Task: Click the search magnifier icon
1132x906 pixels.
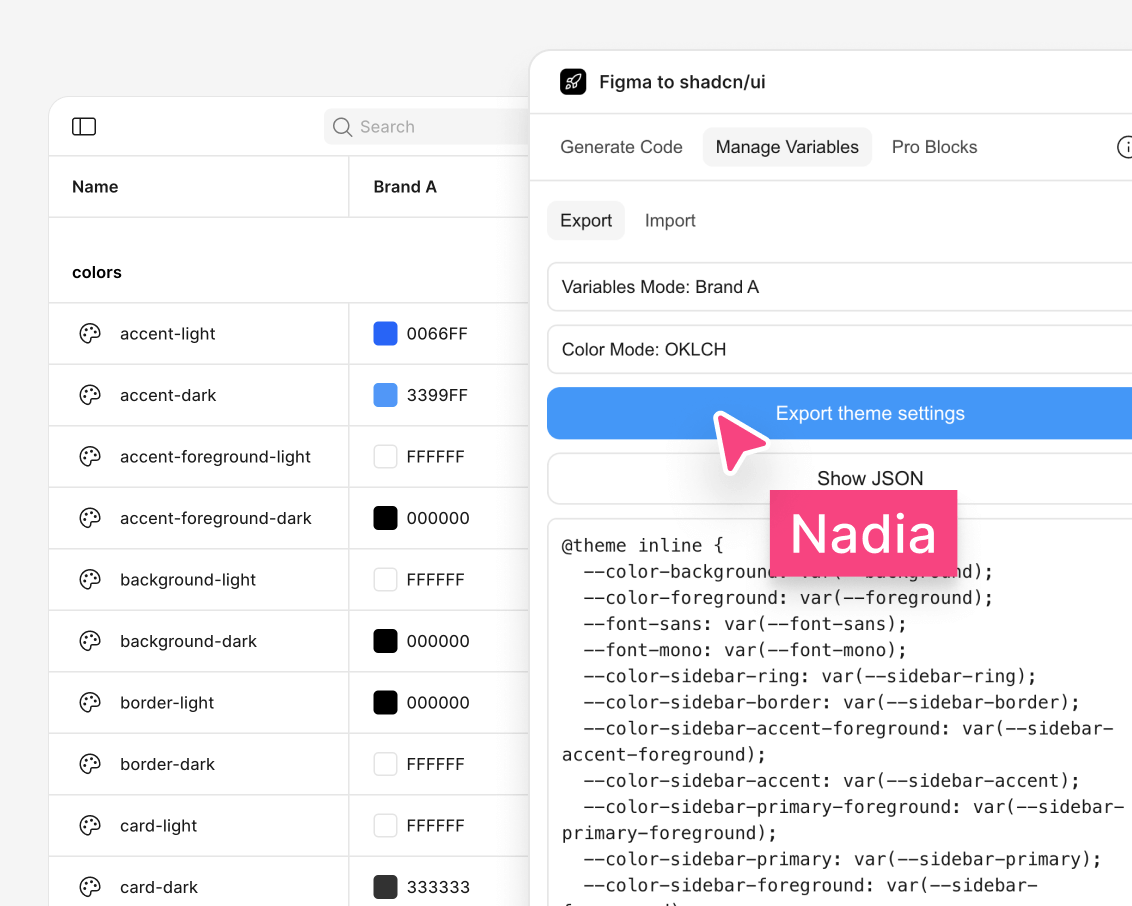Action: coord(342,127)
